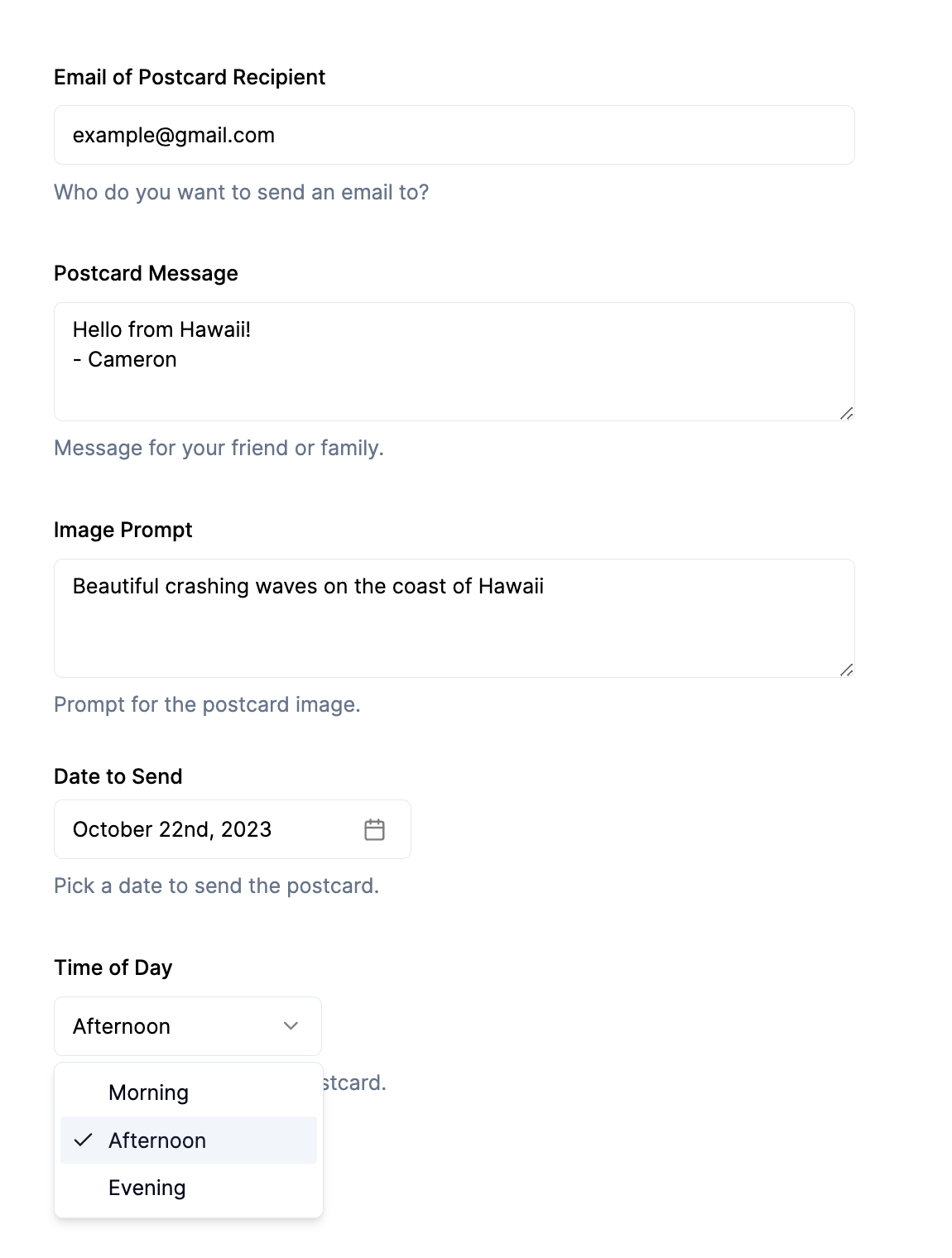Click the calendar icon in Date to Send
952x1258 pixels.
click(x=374, y=829)
